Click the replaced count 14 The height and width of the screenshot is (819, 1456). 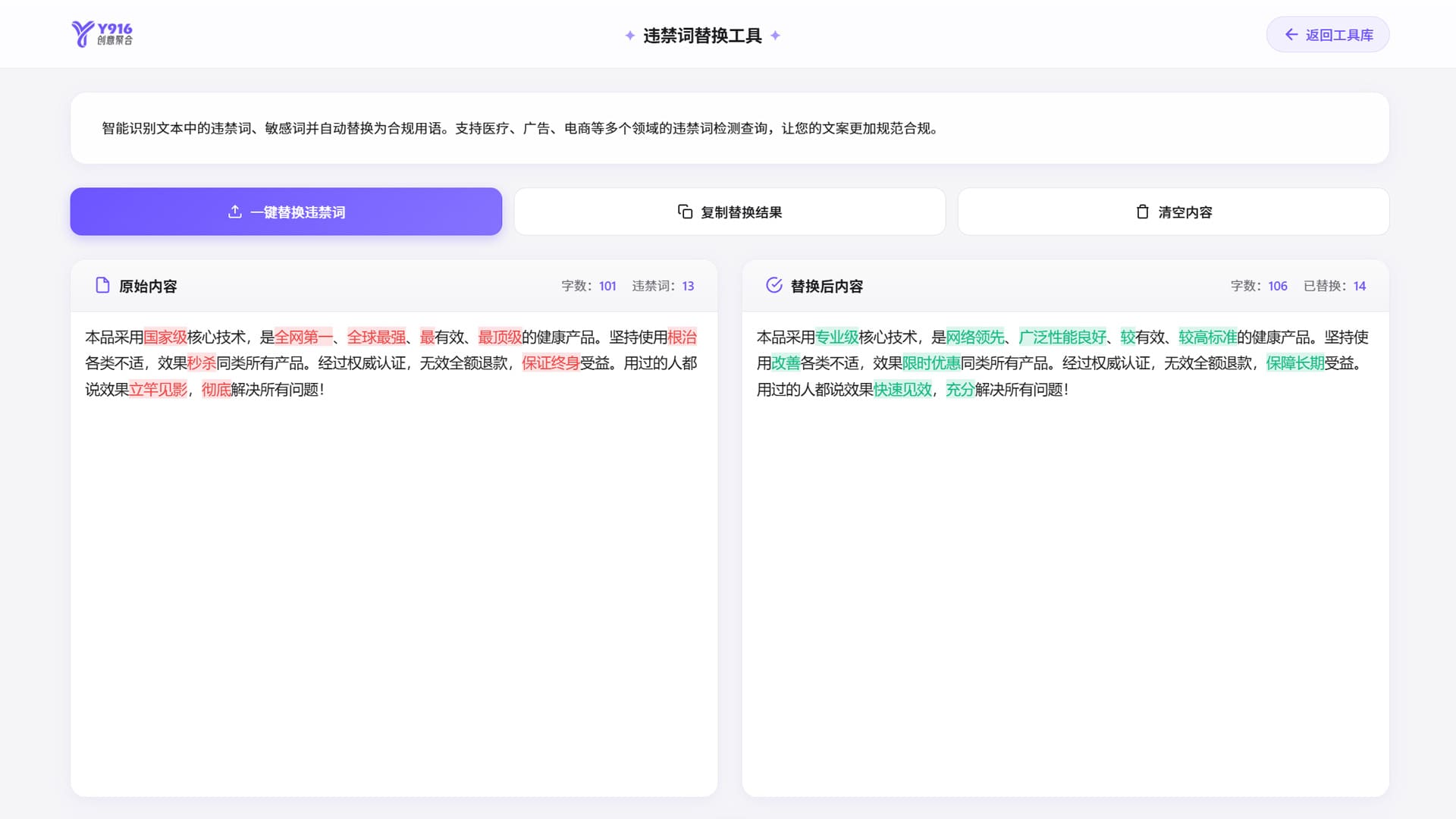(1358, 286)
